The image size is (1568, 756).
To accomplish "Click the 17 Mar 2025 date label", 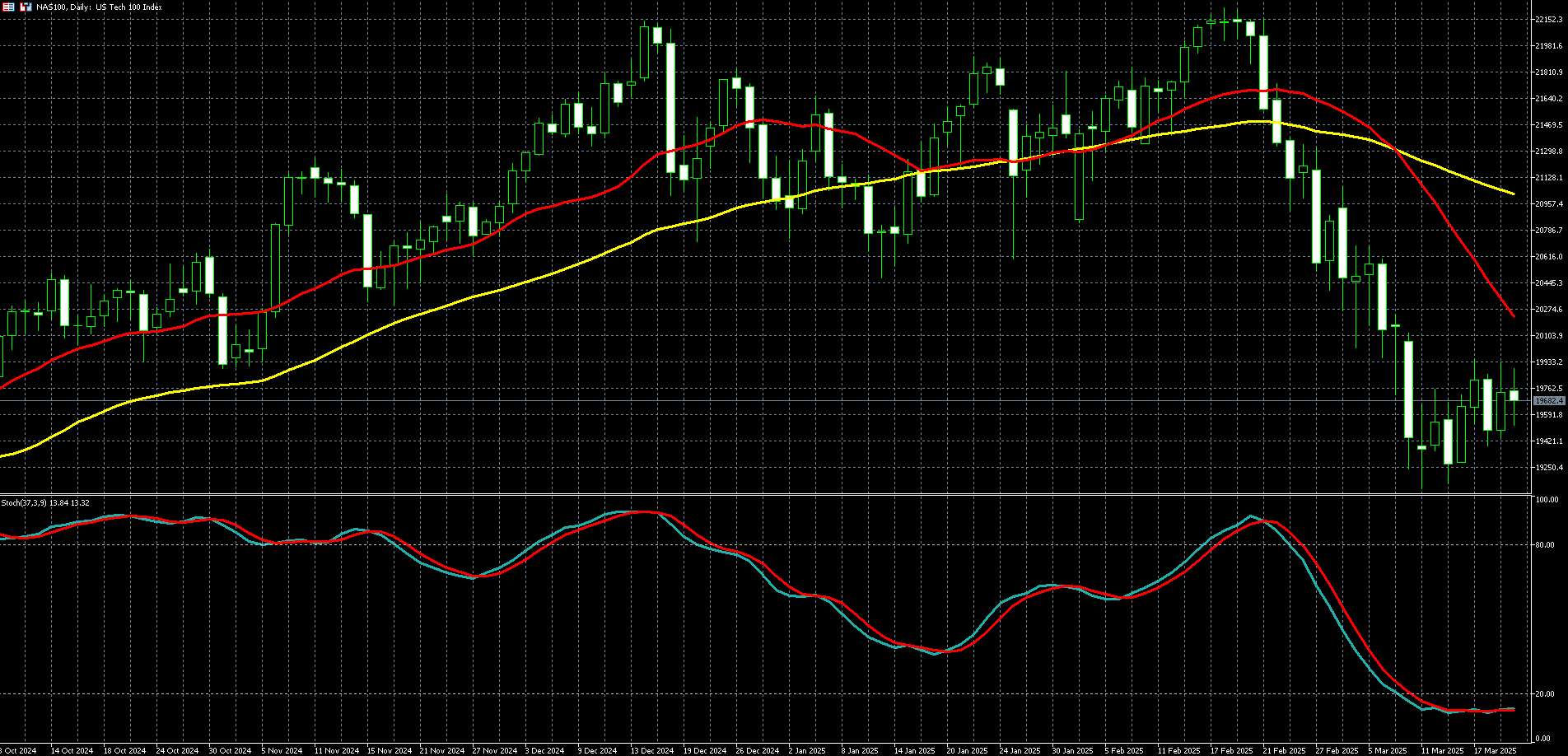I will click(1495, 751).
